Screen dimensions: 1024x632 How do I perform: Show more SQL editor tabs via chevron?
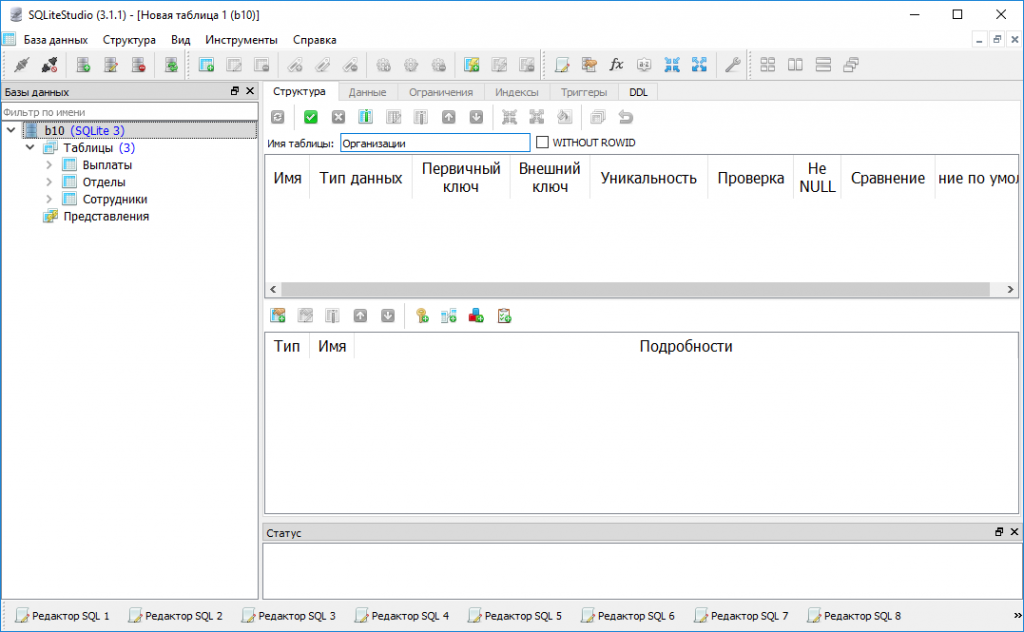tap(1017, 615)
